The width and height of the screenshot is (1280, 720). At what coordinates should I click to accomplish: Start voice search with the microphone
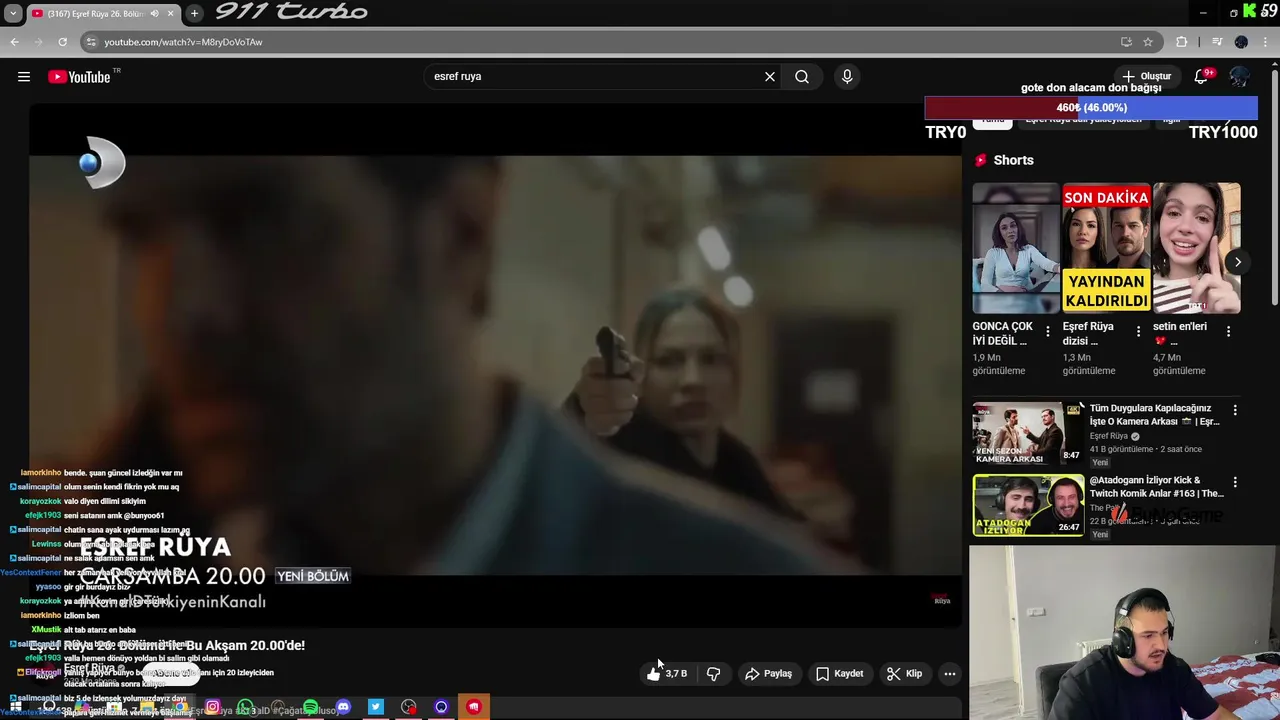coord(847,77)
